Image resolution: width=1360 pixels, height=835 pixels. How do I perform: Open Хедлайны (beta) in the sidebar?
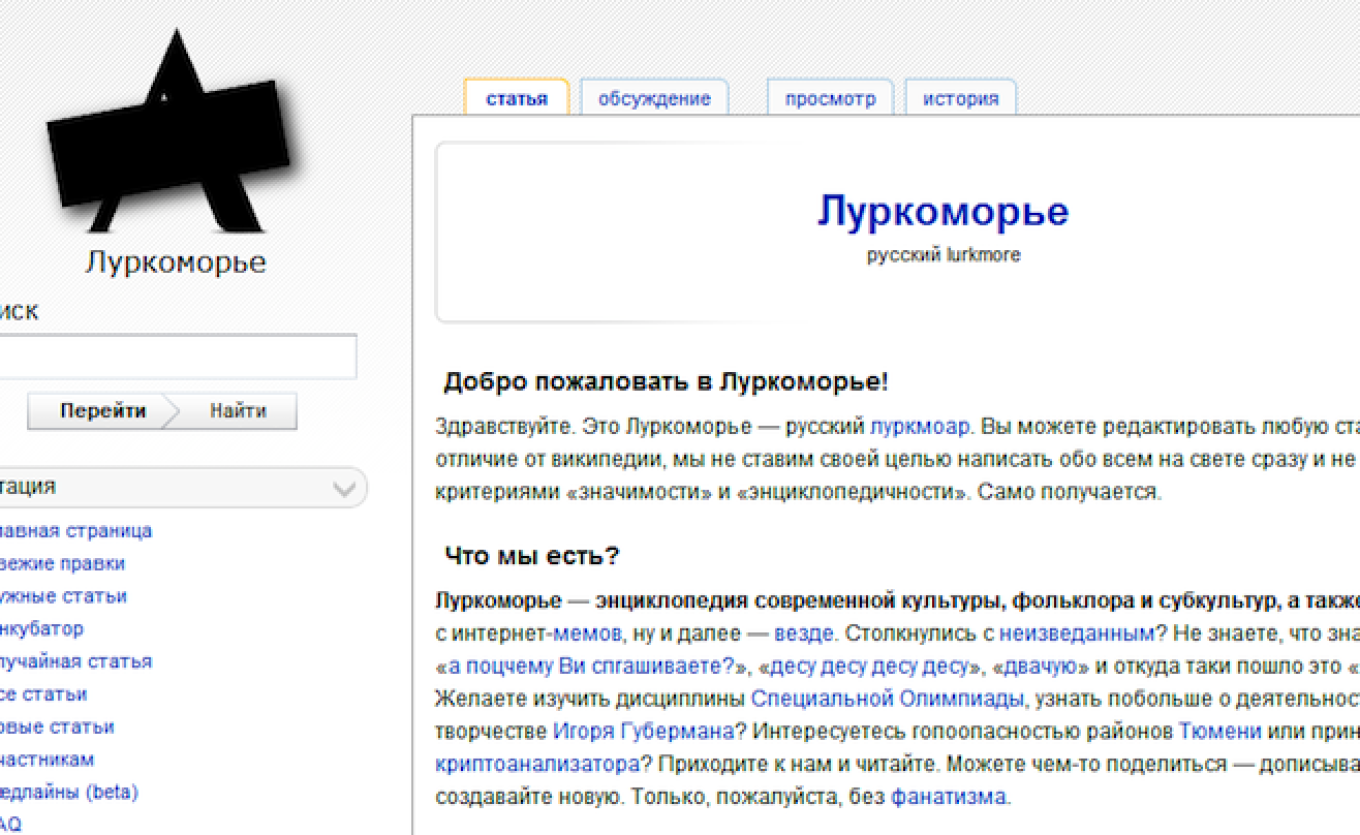tap(70, 792)
